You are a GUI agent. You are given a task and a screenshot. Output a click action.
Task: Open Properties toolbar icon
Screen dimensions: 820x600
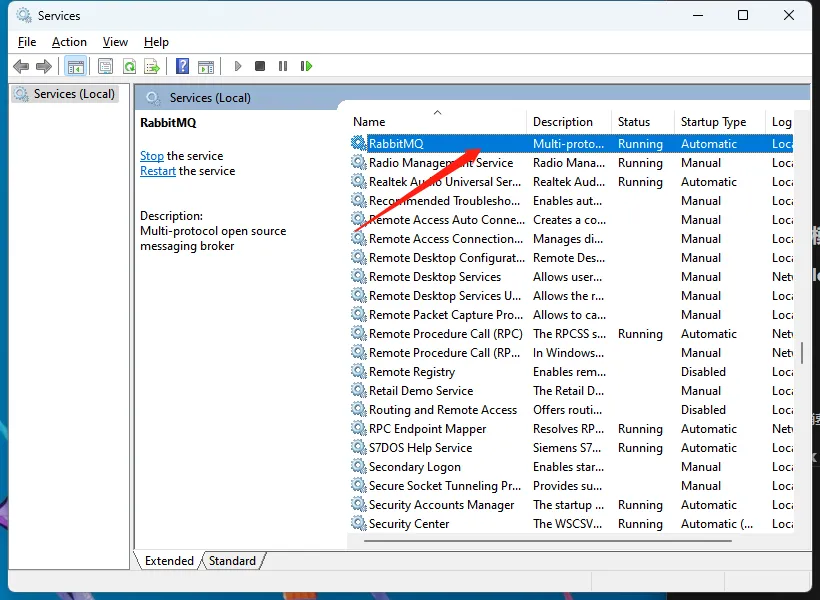(106, 66)
